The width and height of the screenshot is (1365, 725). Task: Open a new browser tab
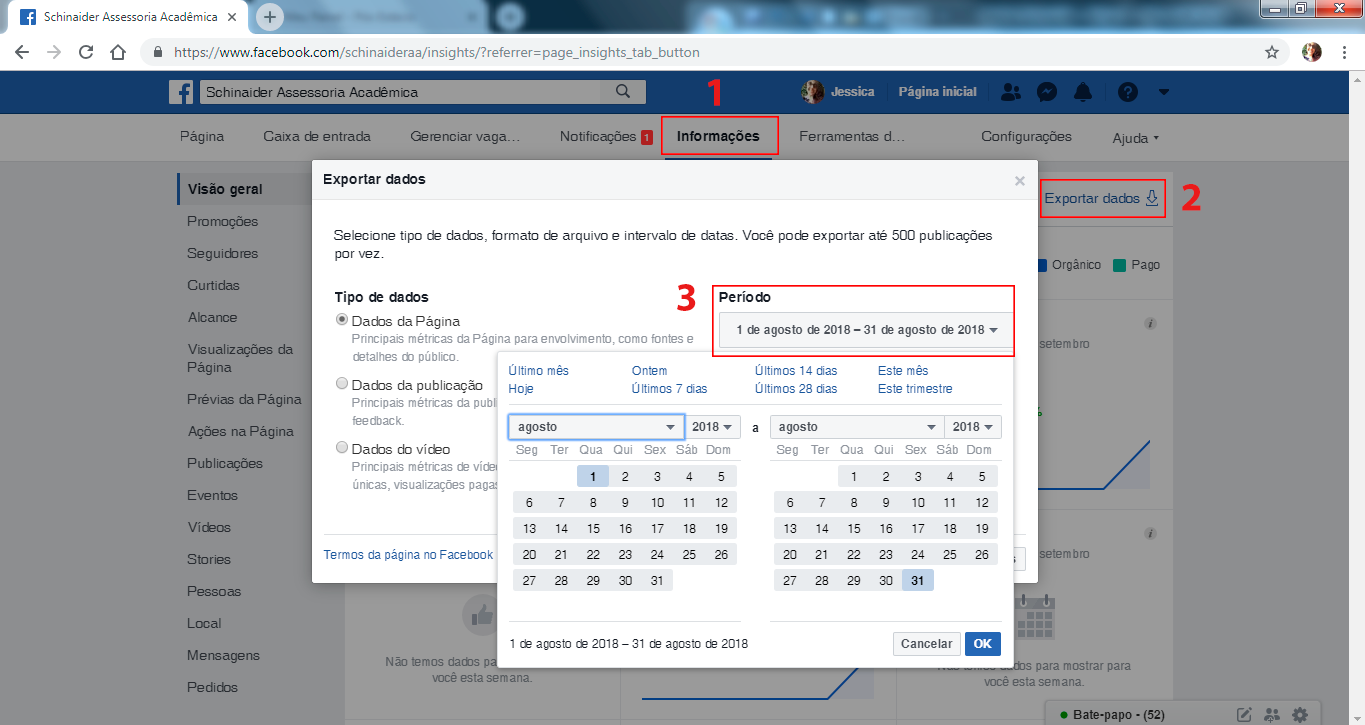(x=270, y=17)
